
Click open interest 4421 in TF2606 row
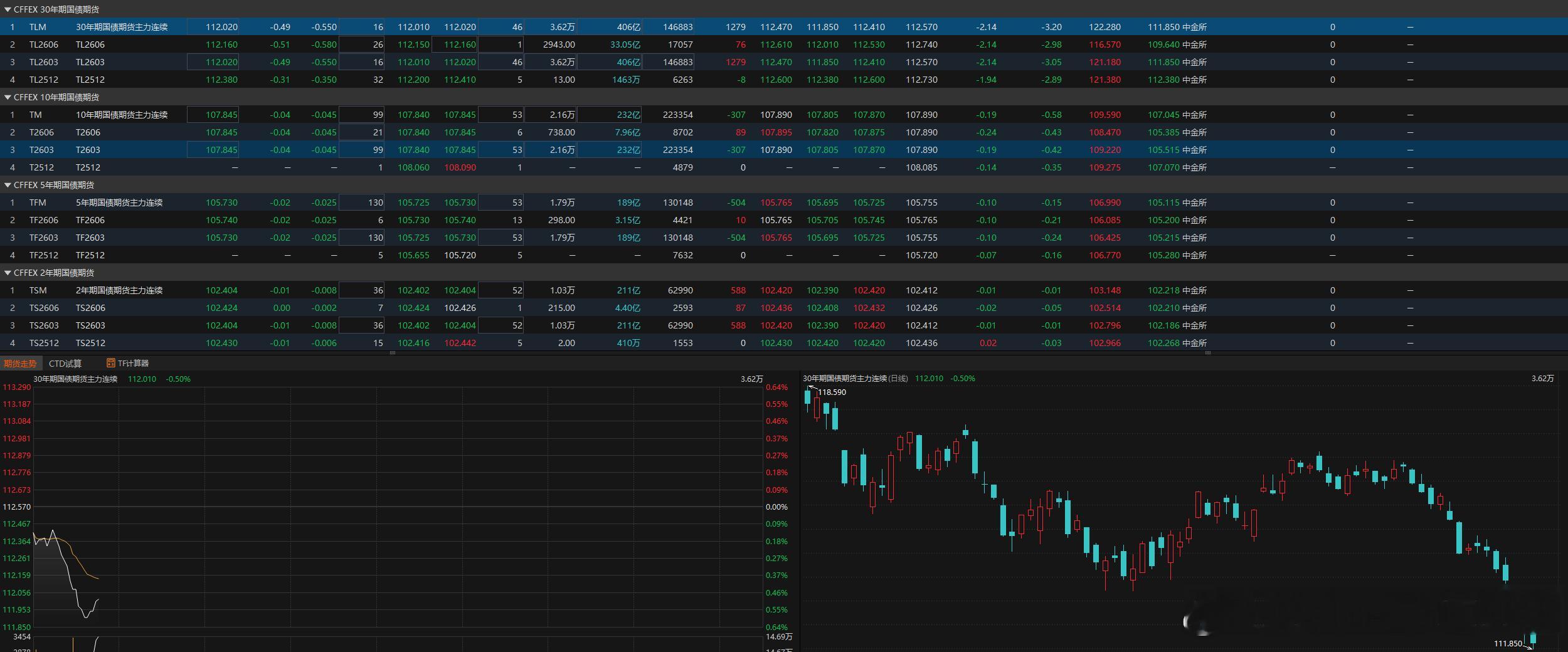[x=682, y=220]
